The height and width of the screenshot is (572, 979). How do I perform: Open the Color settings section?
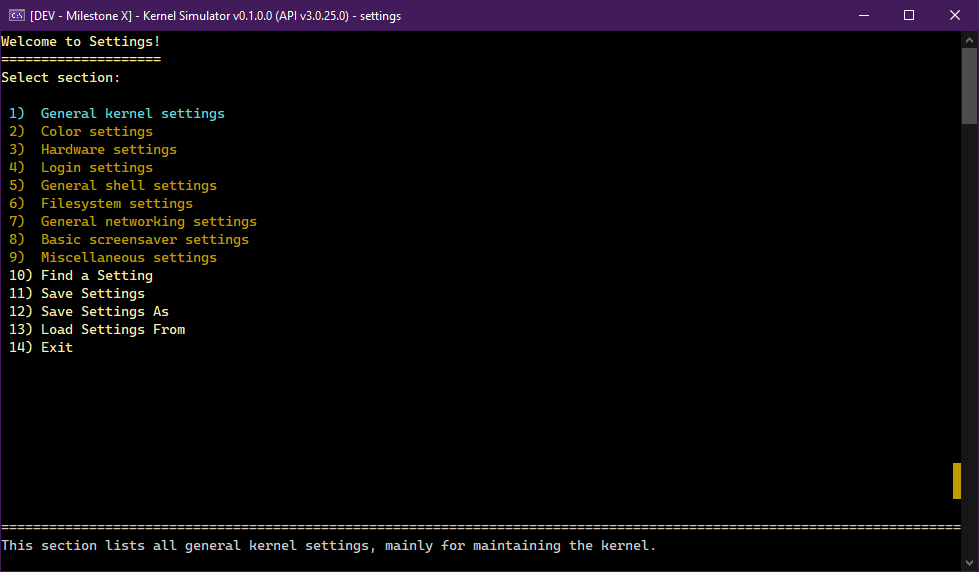tap(96, 132)
